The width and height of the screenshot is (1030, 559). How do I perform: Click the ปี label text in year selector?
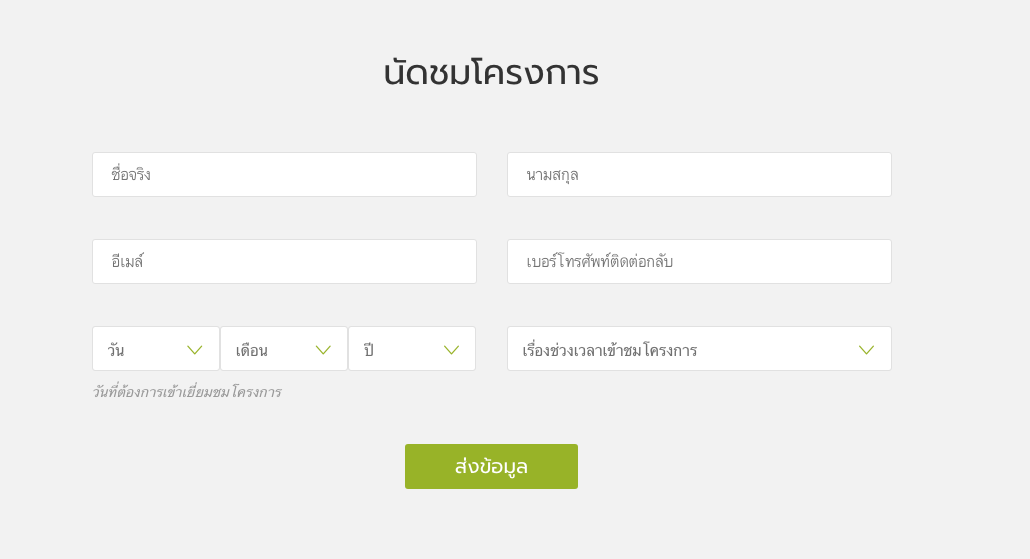point(369,349)
